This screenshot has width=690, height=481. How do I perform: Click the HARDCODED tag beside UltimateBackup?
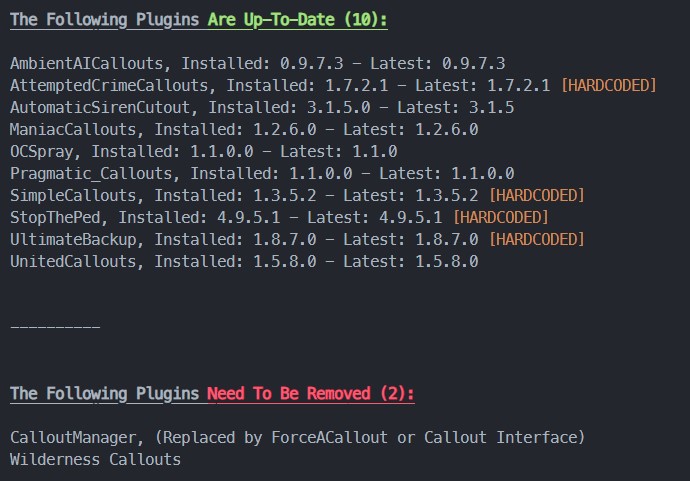[537, 239]
